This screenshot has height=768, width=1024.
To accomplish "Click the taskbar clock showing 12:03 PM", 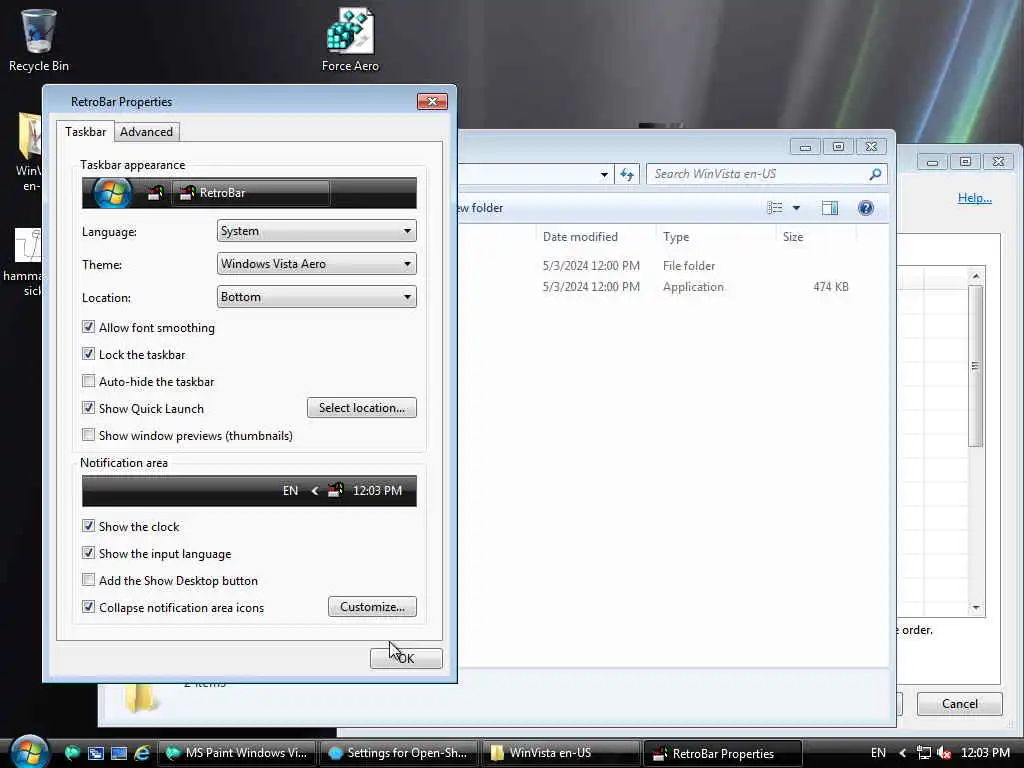I will pos(985,753).
